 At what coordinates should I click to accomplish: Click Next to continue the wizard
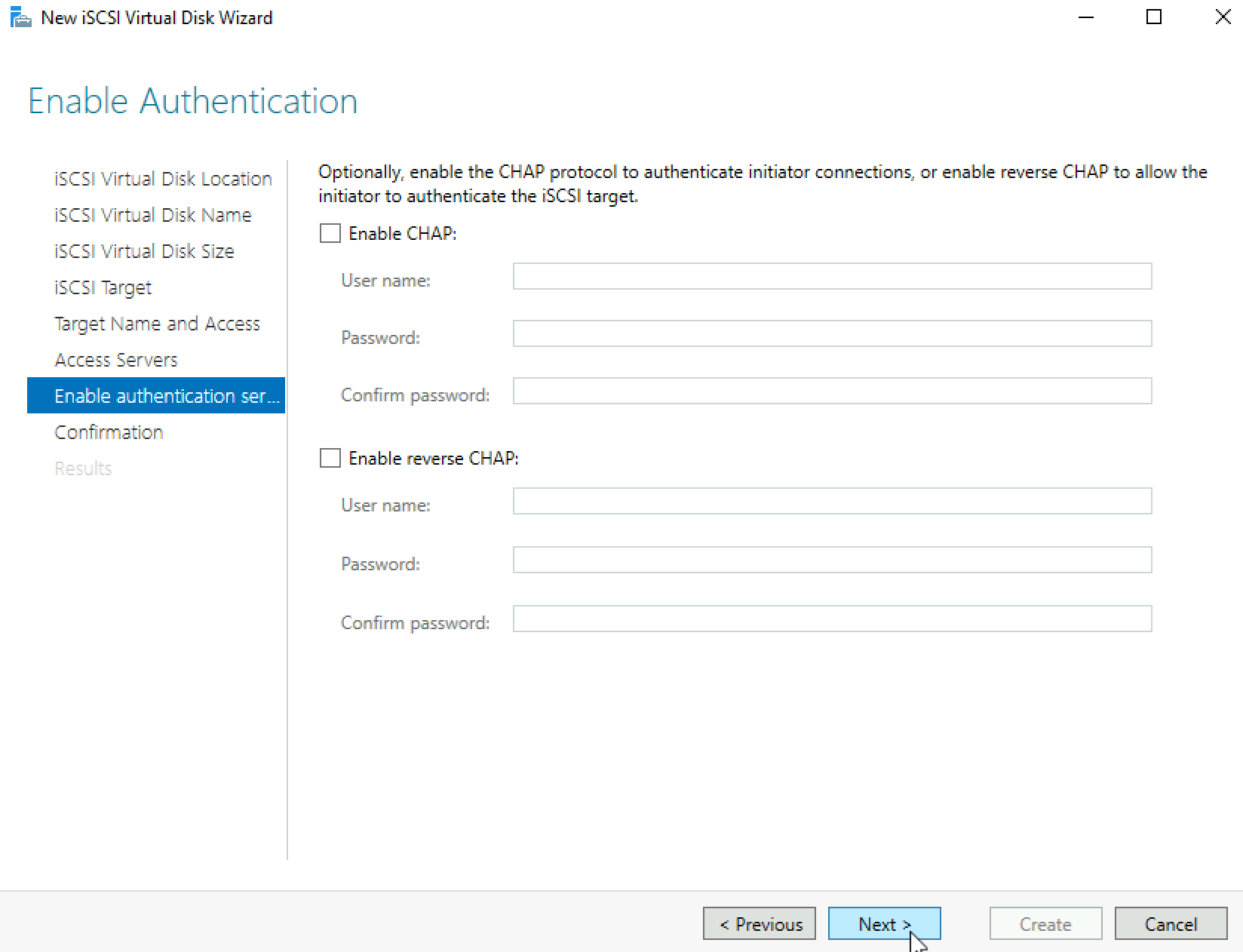pos(885,923)
